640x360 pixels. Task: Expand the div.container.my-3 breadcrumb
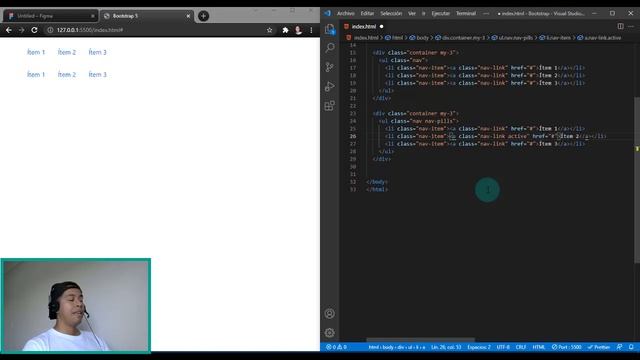pos(460,38)
